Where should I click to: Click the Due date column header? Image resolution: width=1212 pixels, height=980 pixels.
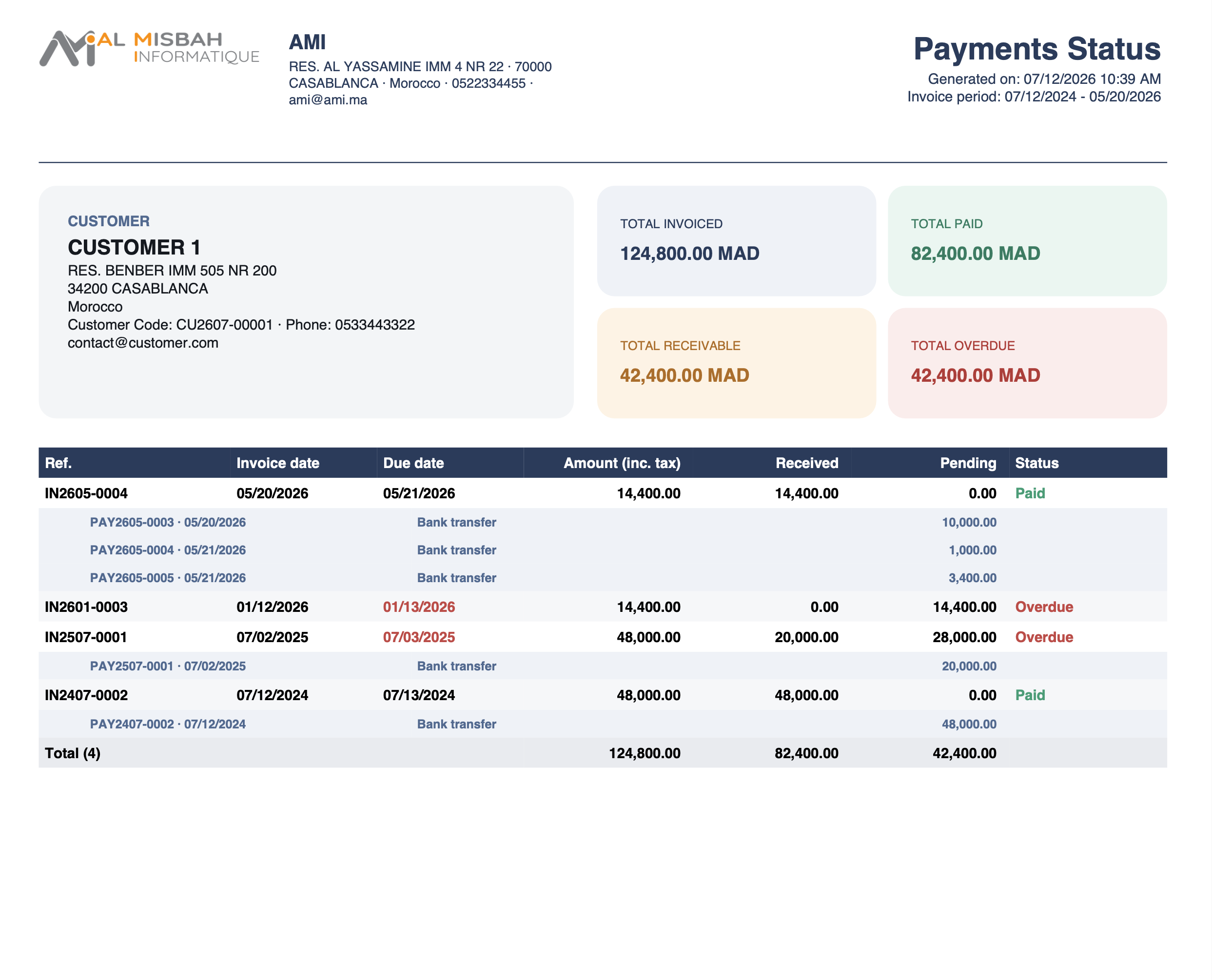[x=413, y=463]
